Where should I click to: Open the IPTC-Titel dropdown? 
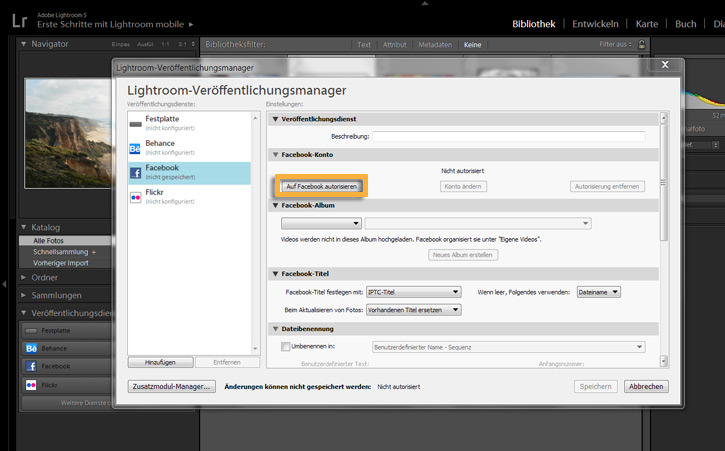[x=413, y=292]
